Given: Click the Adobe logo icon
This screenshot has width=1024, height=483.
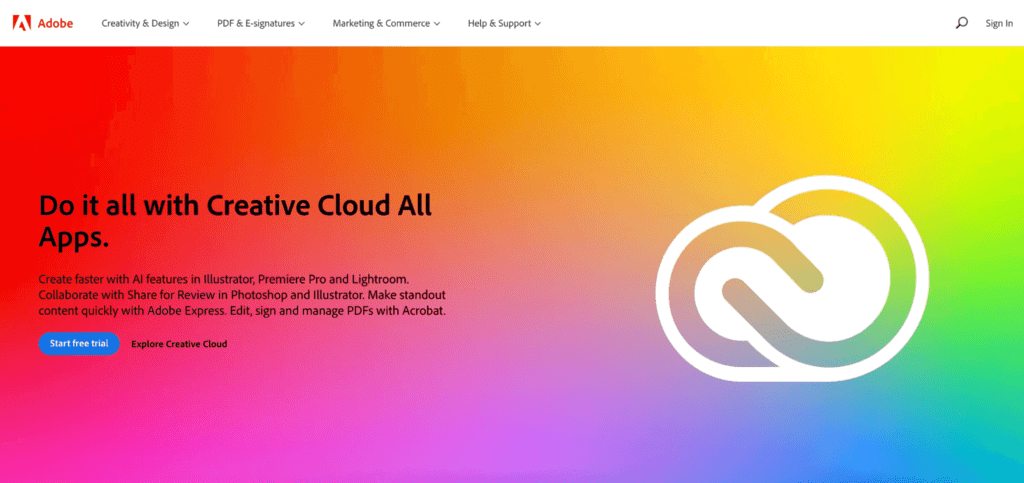Looking at the screenshot, I should (22, 23).
